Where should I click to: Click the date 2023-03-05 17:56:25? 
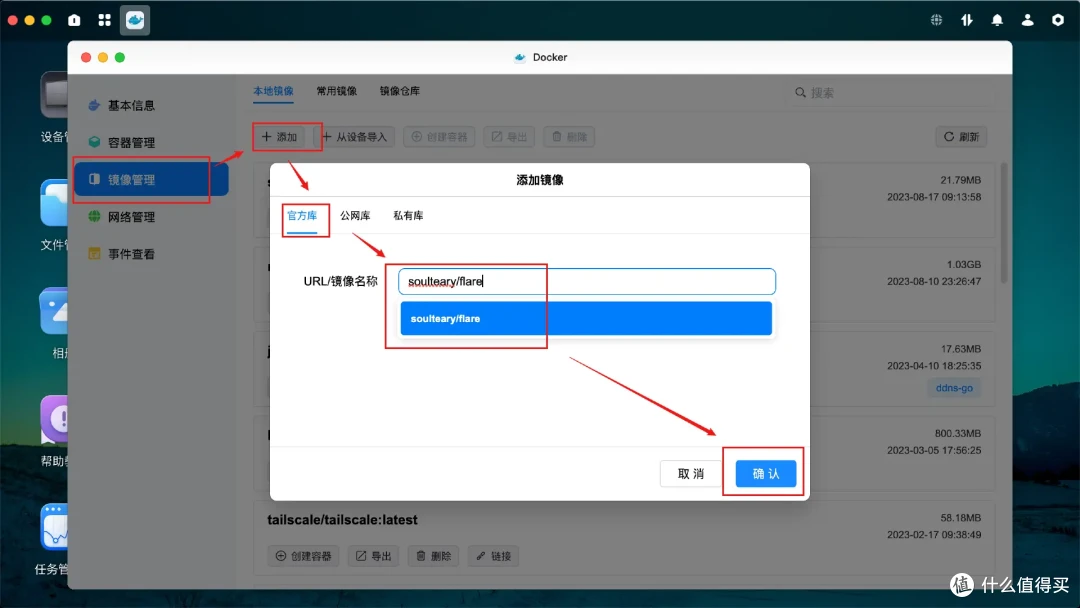[934, 450]
